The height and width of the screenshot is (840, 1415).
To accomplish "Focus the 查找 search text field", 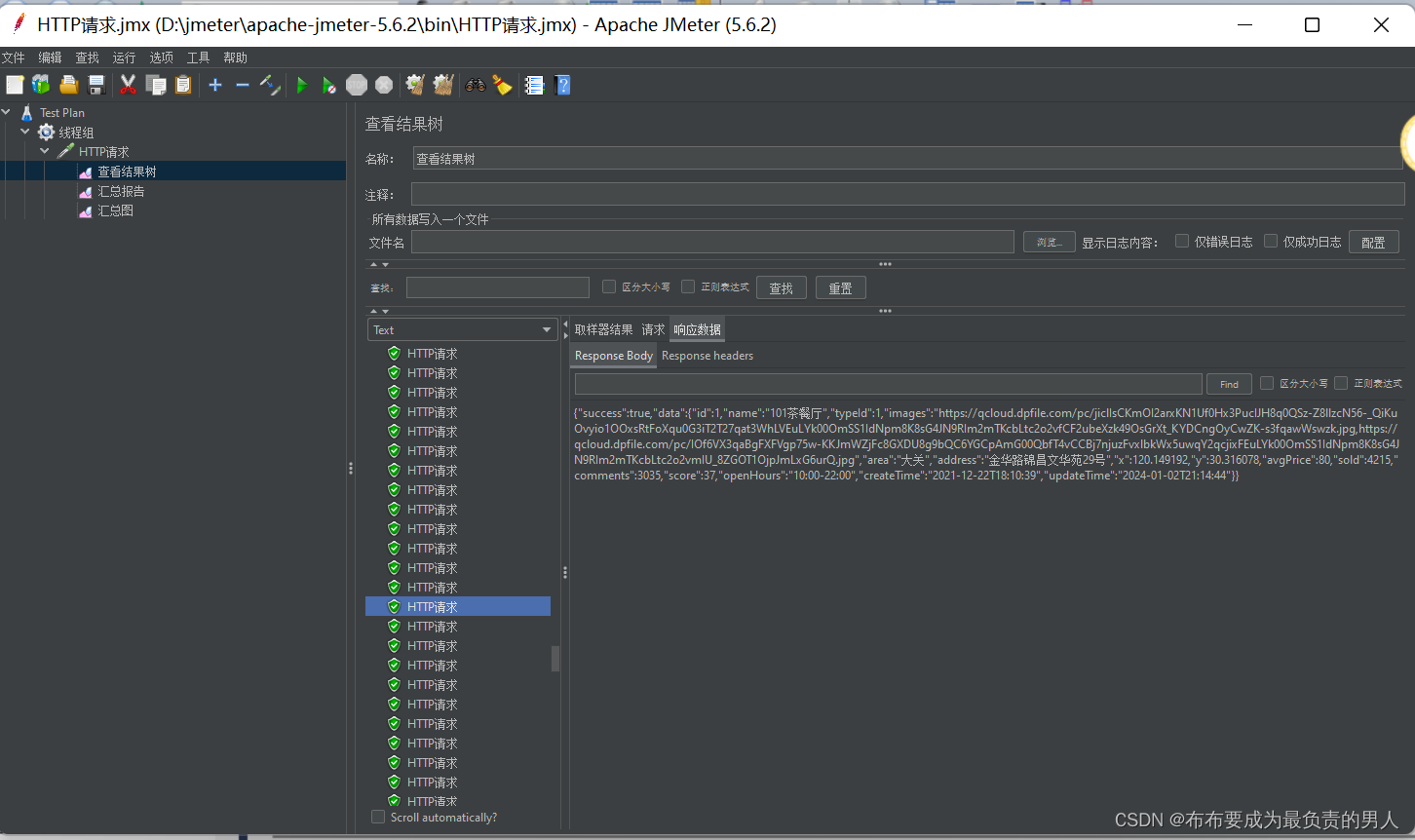I will (x=498, y=287).
